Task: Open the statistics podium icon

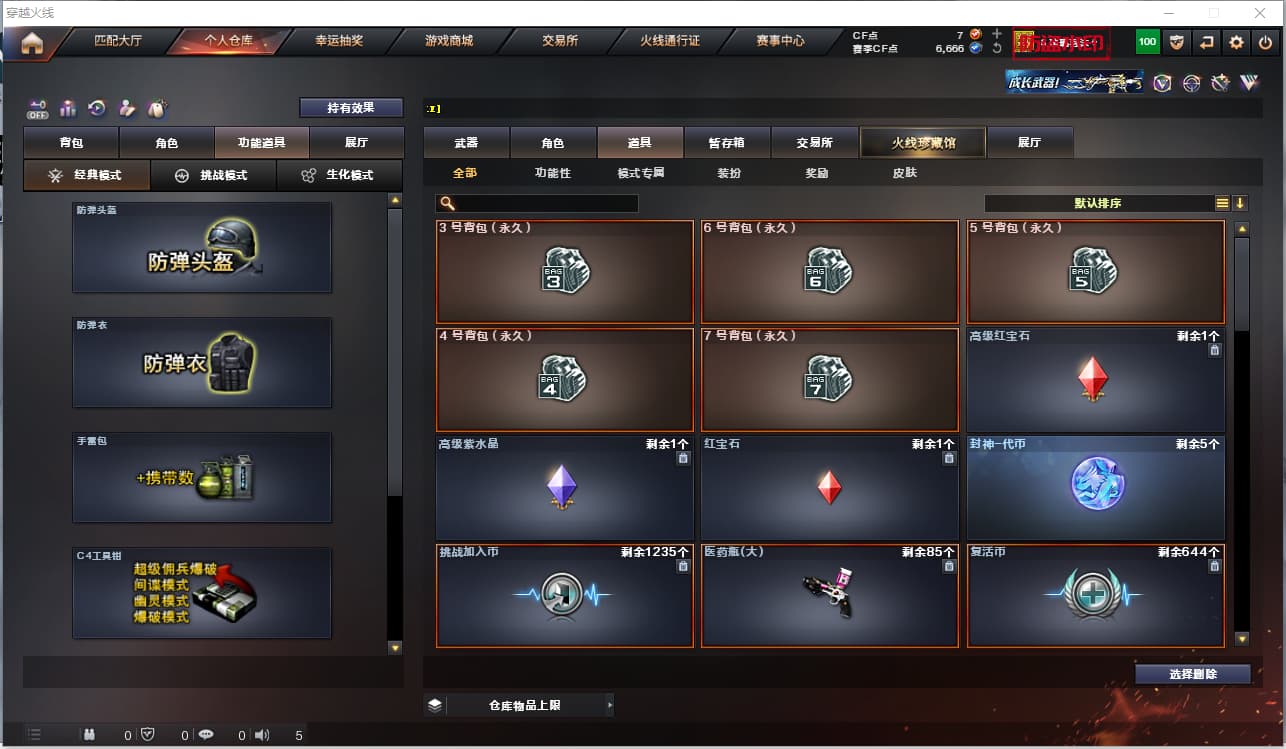Action: pyautogui.click(x=68, y=108)
